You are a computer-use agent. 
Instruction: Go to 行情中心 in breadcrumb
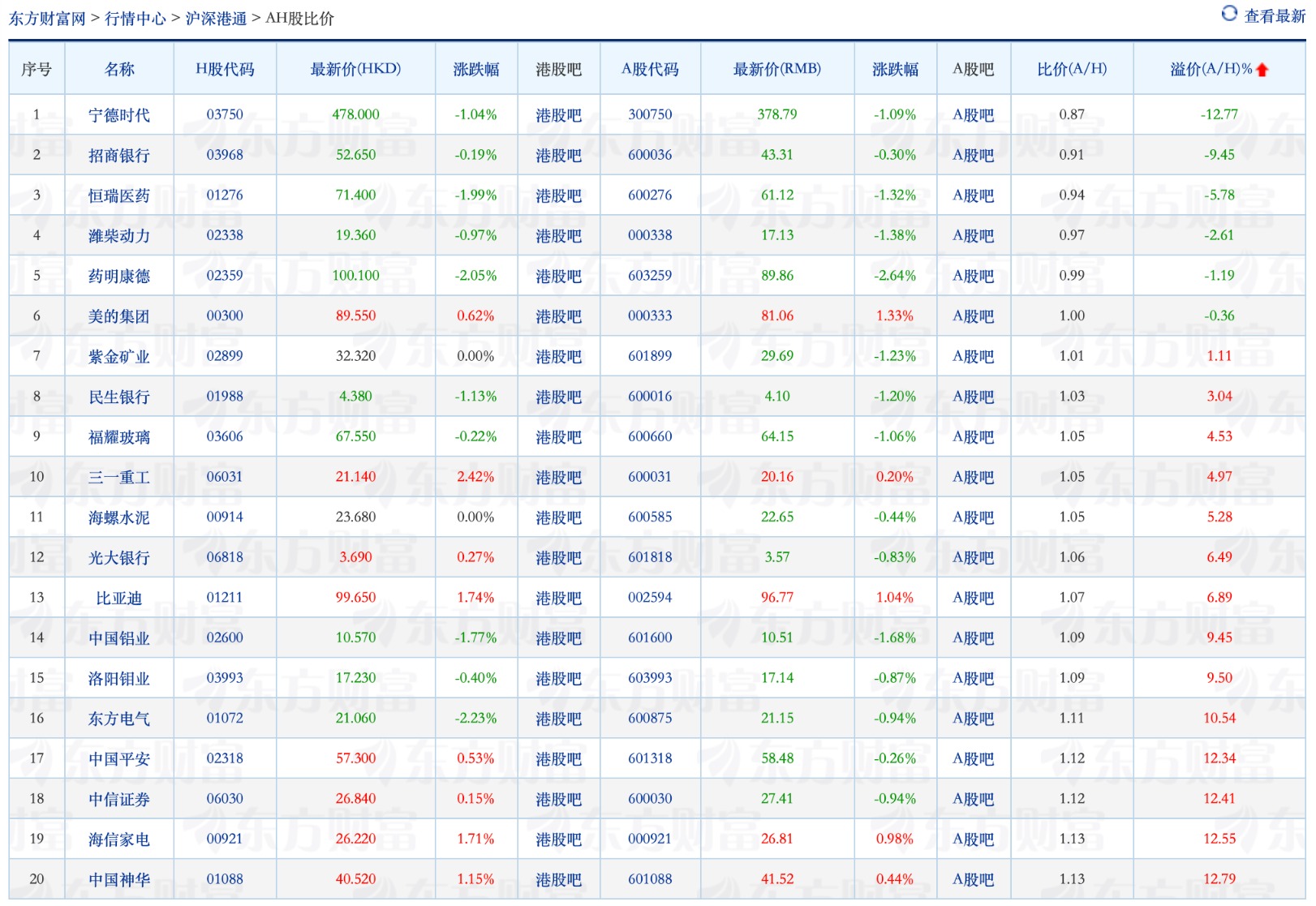(x=135, y=19)
